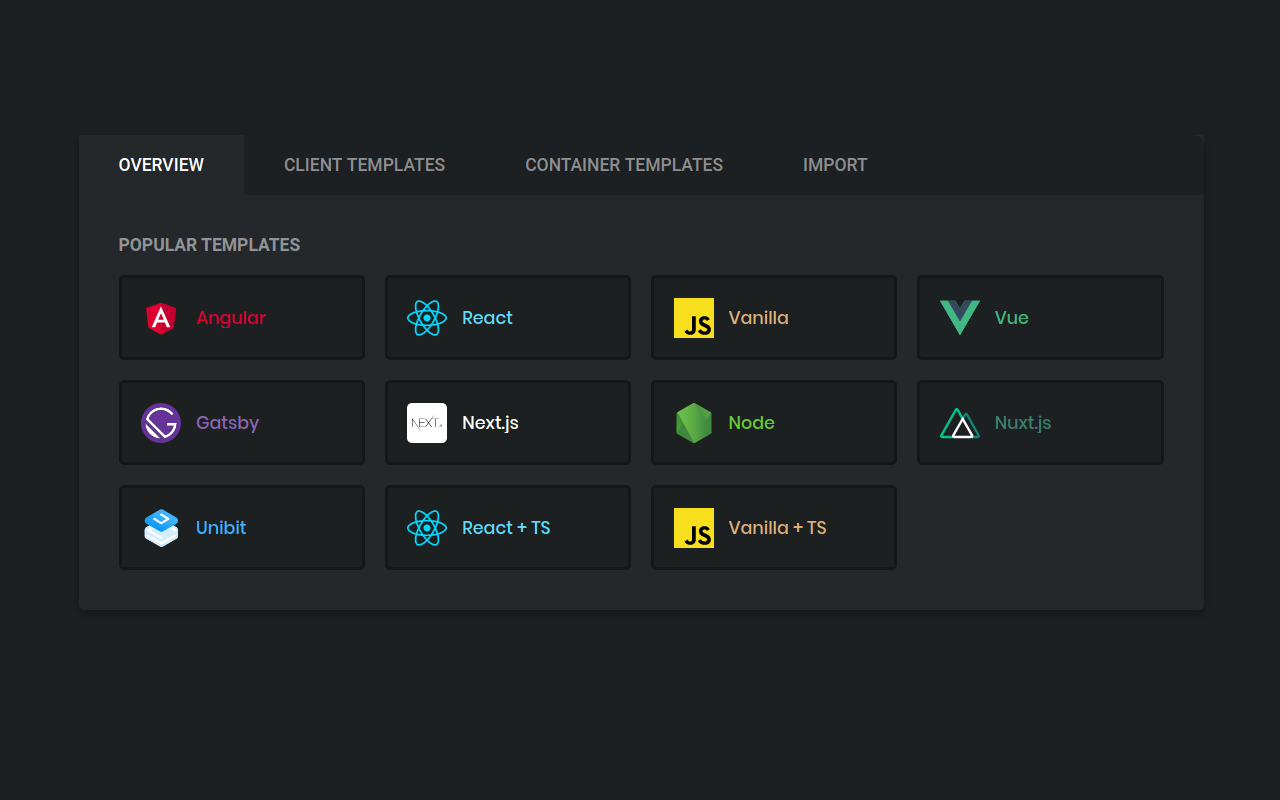
Task: Click the JS icon on Vanilla + TS card
Action: click(x=694, y=528)
